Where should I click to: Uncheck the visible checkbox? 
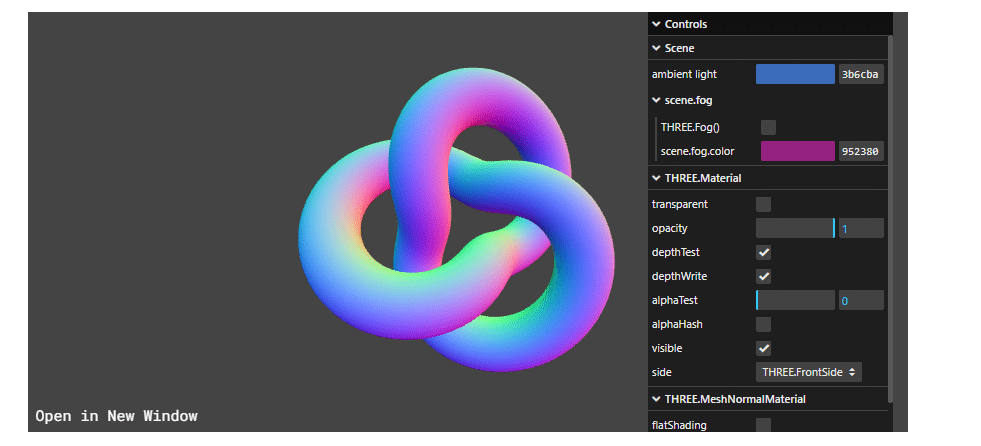(x=763, y=348)
